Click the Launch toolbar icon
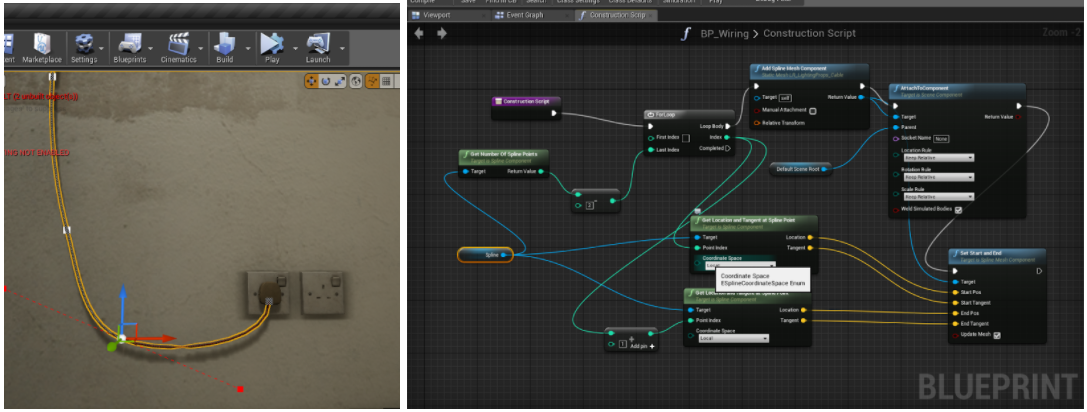 [318, 49]
